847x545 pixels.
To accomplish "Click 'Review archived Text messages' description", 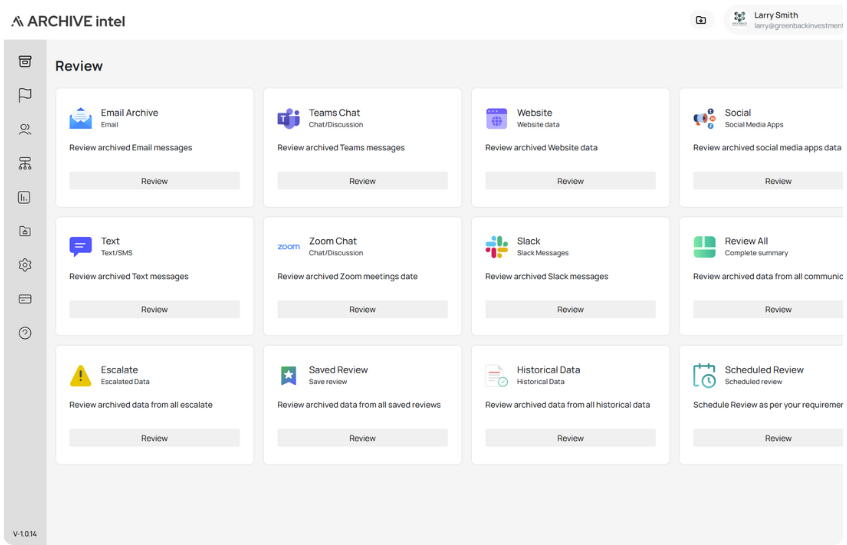I will coord(129,276).
